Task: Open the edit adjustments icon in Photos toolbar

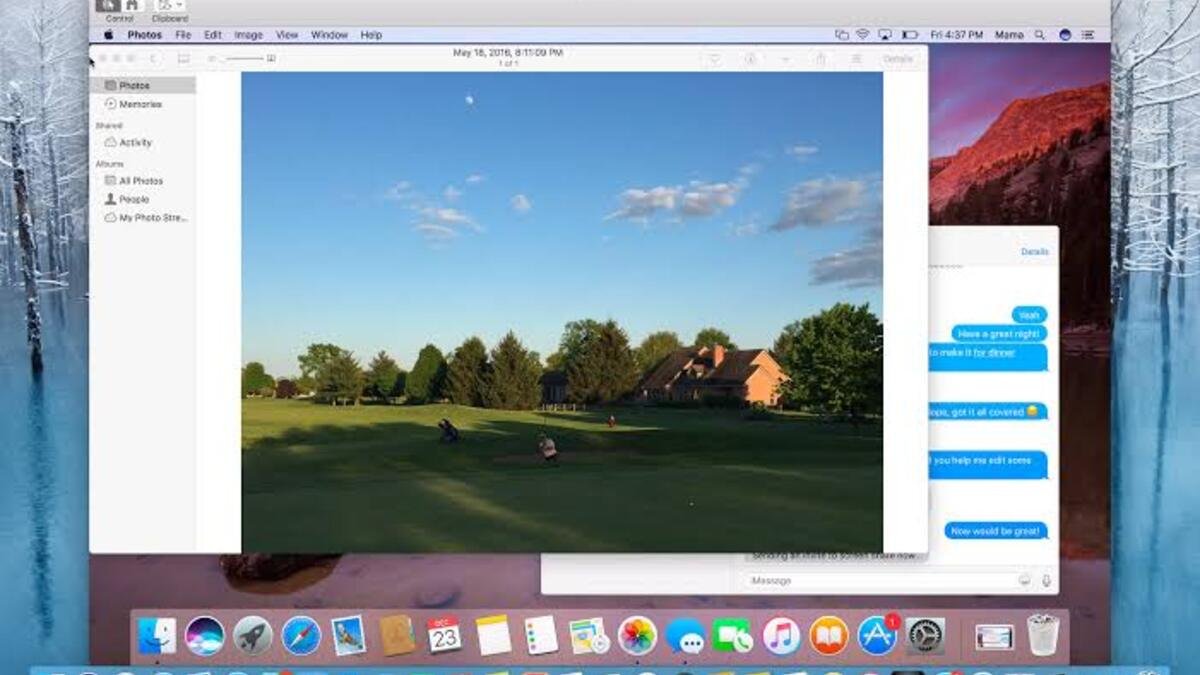Action: pyautogui.click(x=856, y=59)
